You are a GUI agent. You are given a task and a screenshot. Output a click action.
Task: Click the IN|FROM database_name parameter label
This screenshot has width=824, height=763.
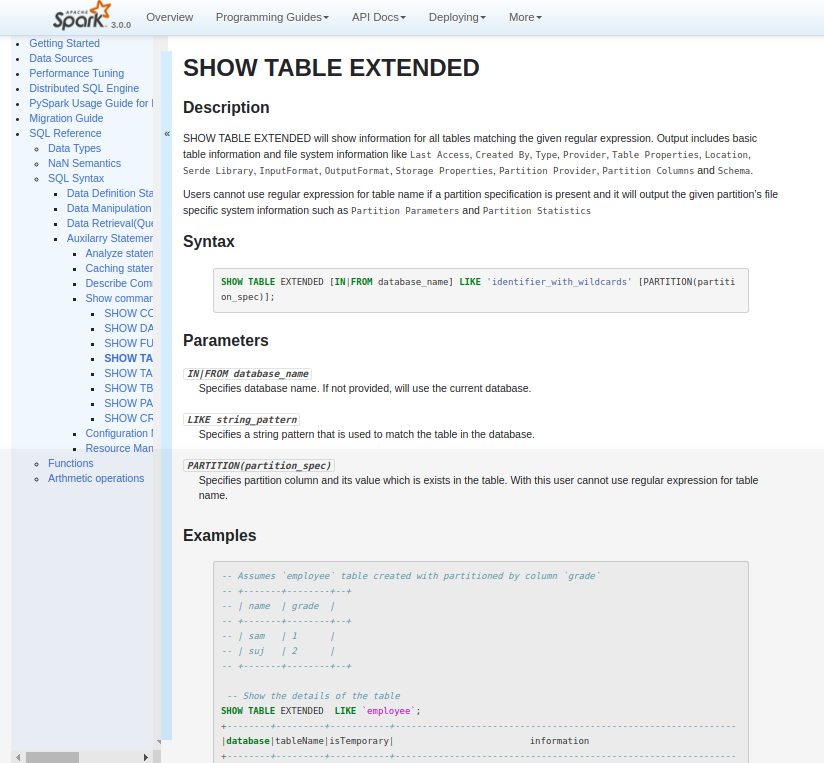(248, 374)
